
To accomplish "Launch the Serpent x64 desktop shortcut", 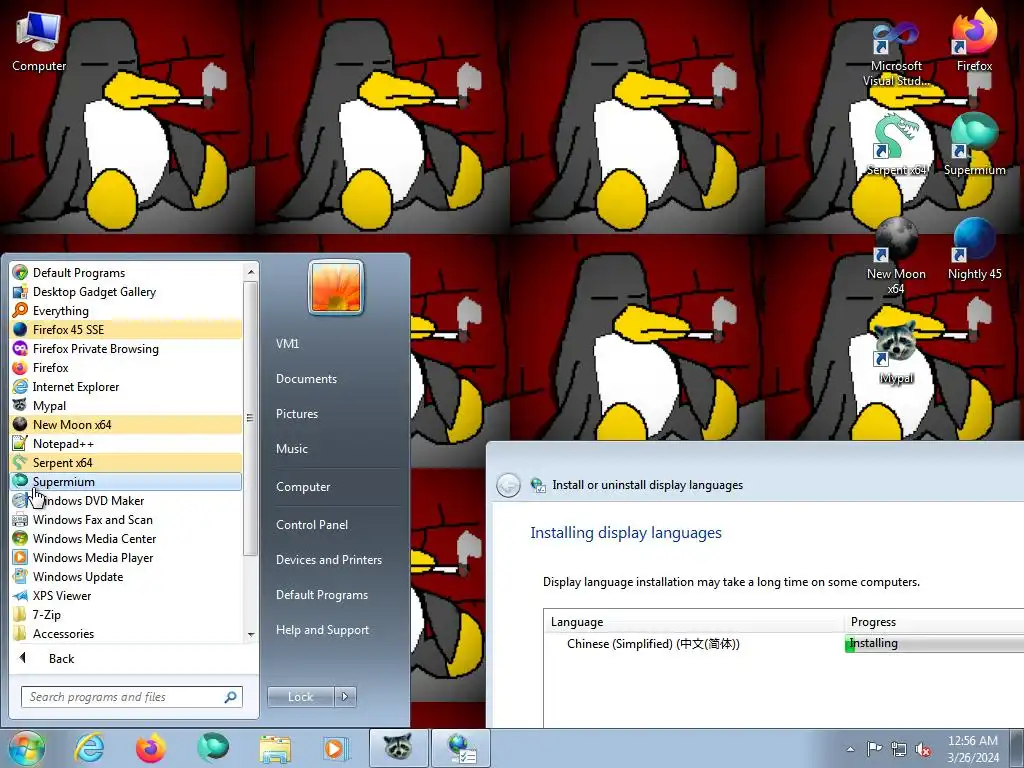I will click(896, 144).
